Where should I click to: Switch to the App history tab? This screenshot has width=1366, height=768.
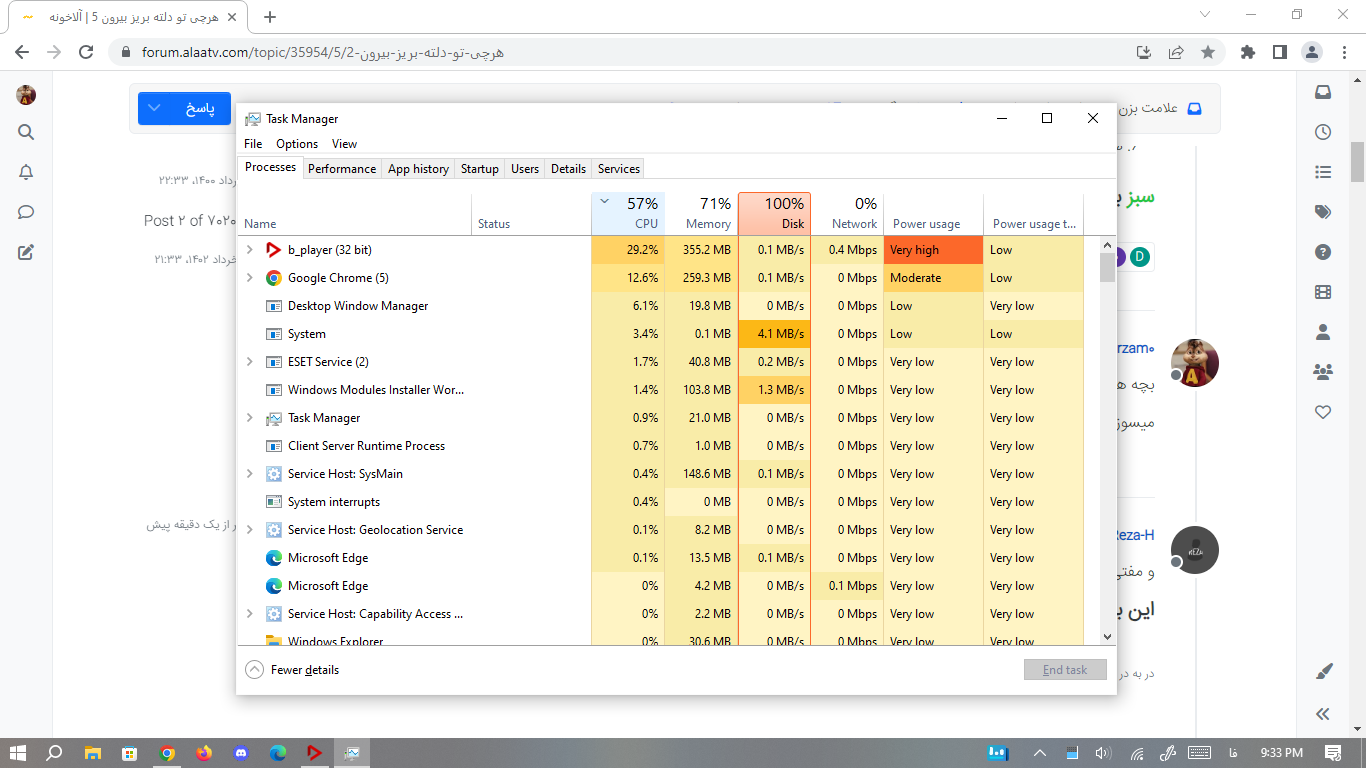(418, 169)
